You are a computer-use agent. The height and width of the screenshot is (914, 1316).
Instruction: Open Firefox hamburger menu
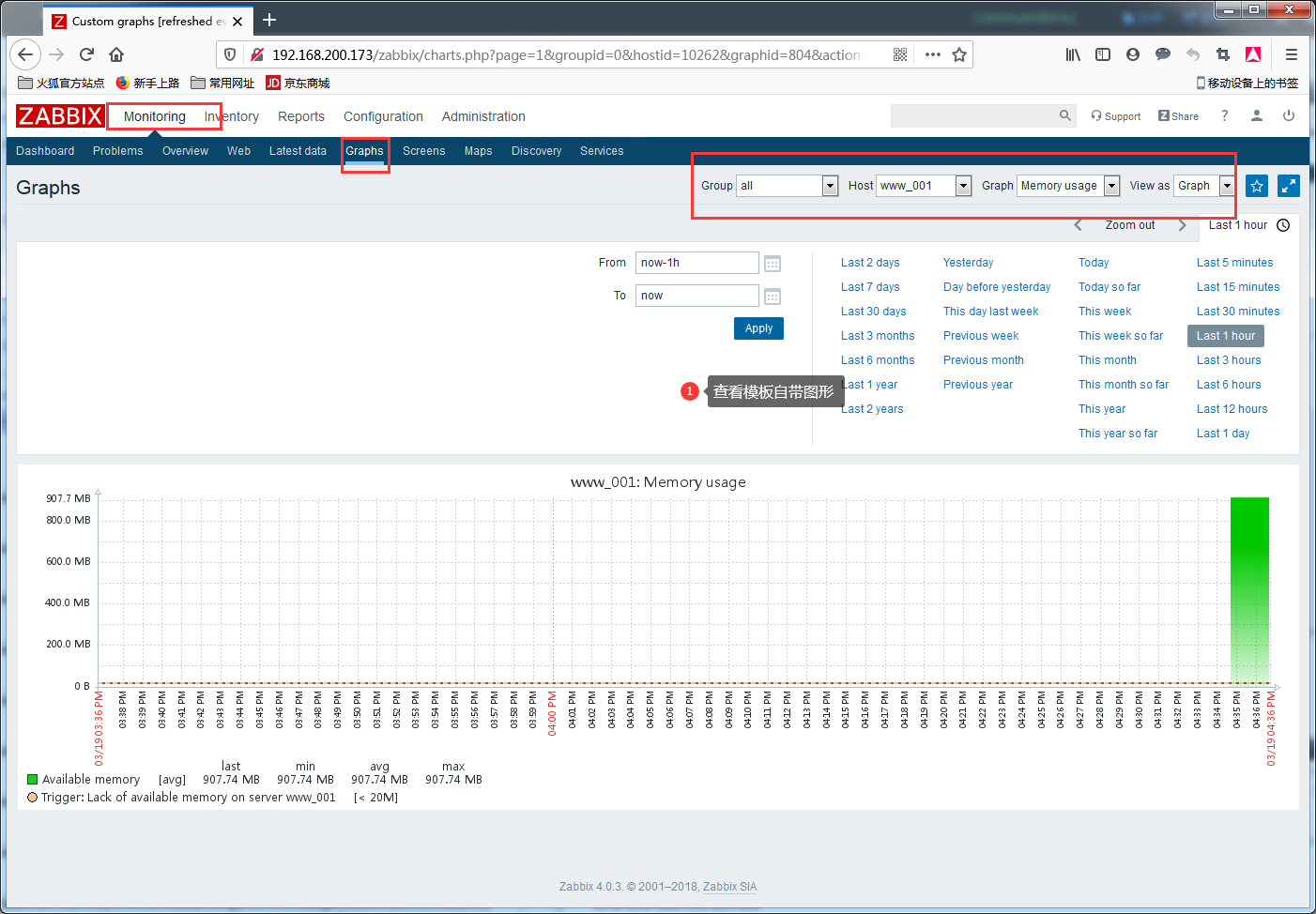pos(1292,54)
